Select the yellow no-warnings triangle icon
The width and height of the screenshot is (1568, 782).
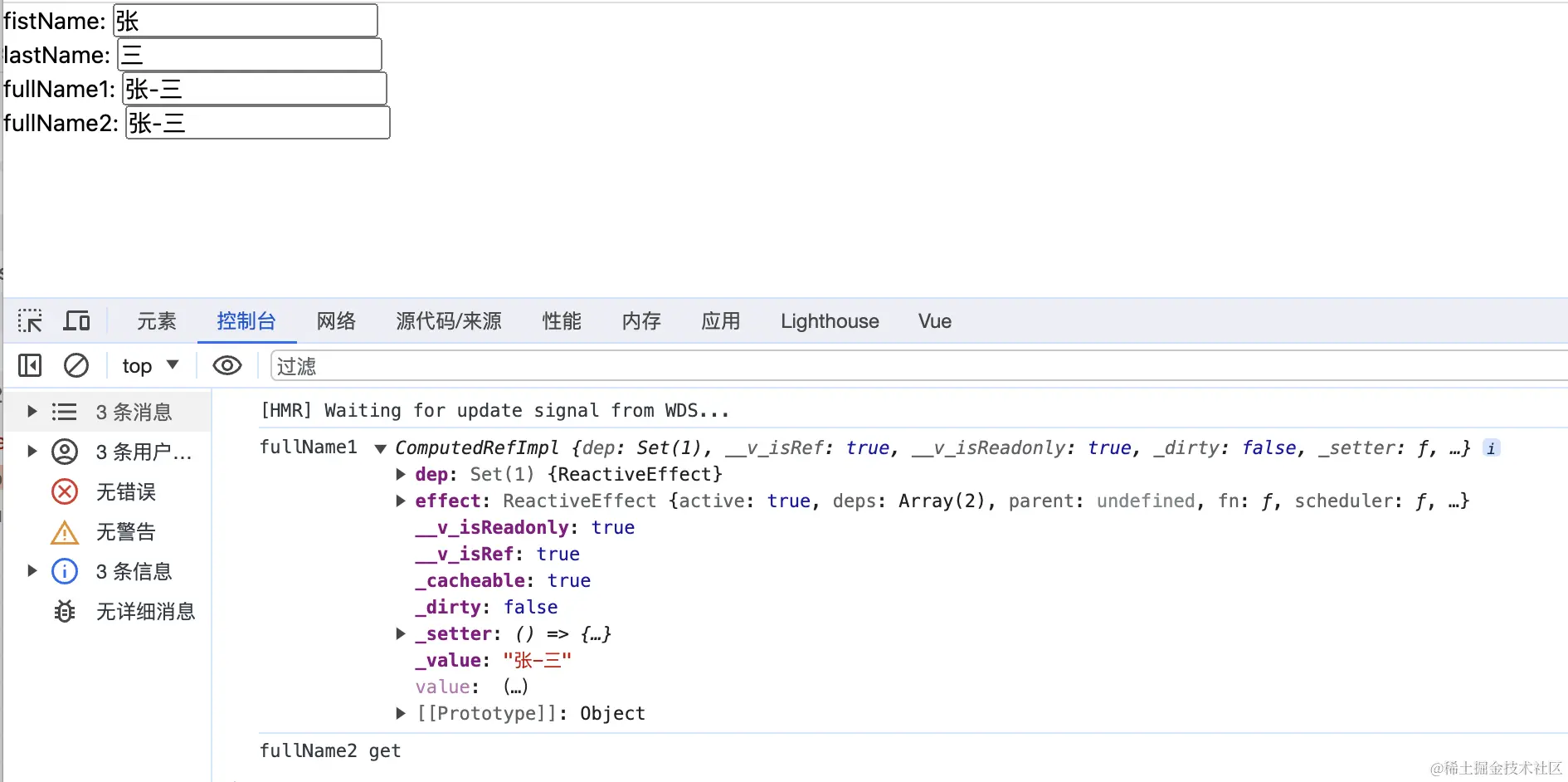[x=65, y=532]
